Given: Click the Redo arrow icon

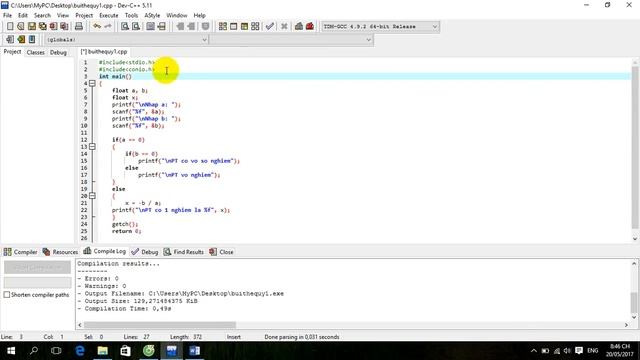Looking at the screenshot, I should point(108,27).
